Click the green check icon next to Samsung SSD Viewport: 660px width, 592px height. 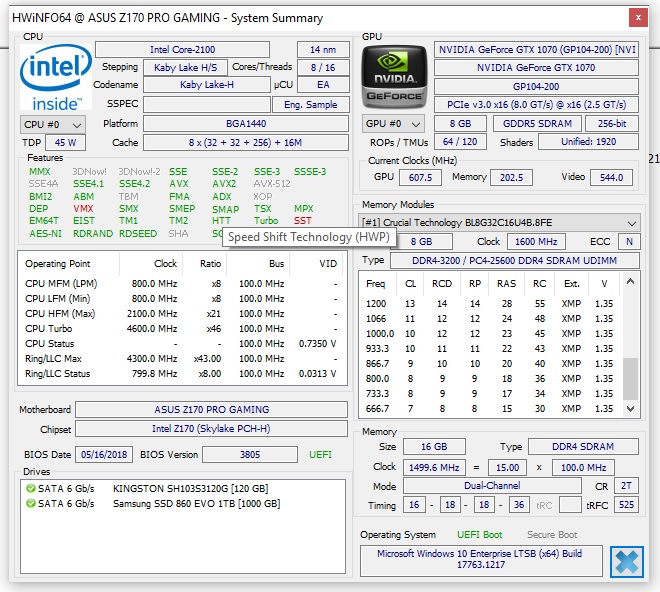tap(30, 504)
